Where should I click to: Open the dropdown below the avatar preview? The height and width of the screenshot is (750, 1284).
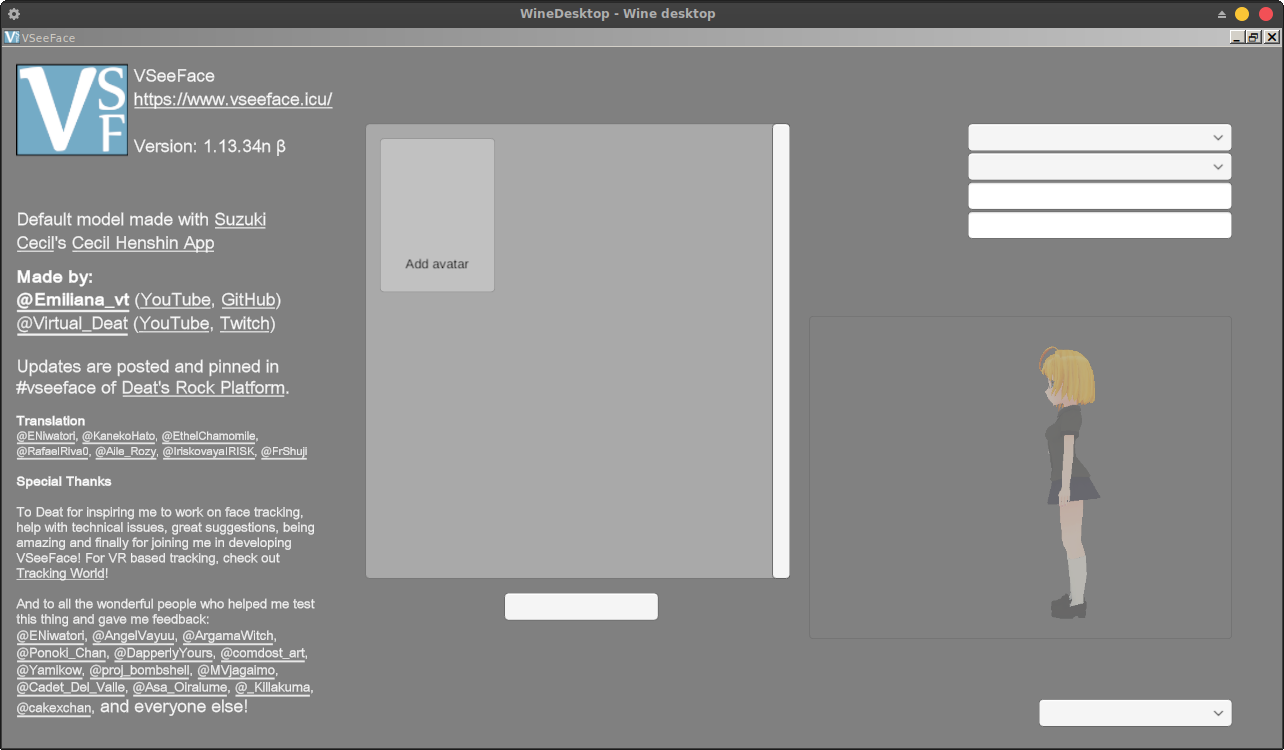coord(1135,713)
